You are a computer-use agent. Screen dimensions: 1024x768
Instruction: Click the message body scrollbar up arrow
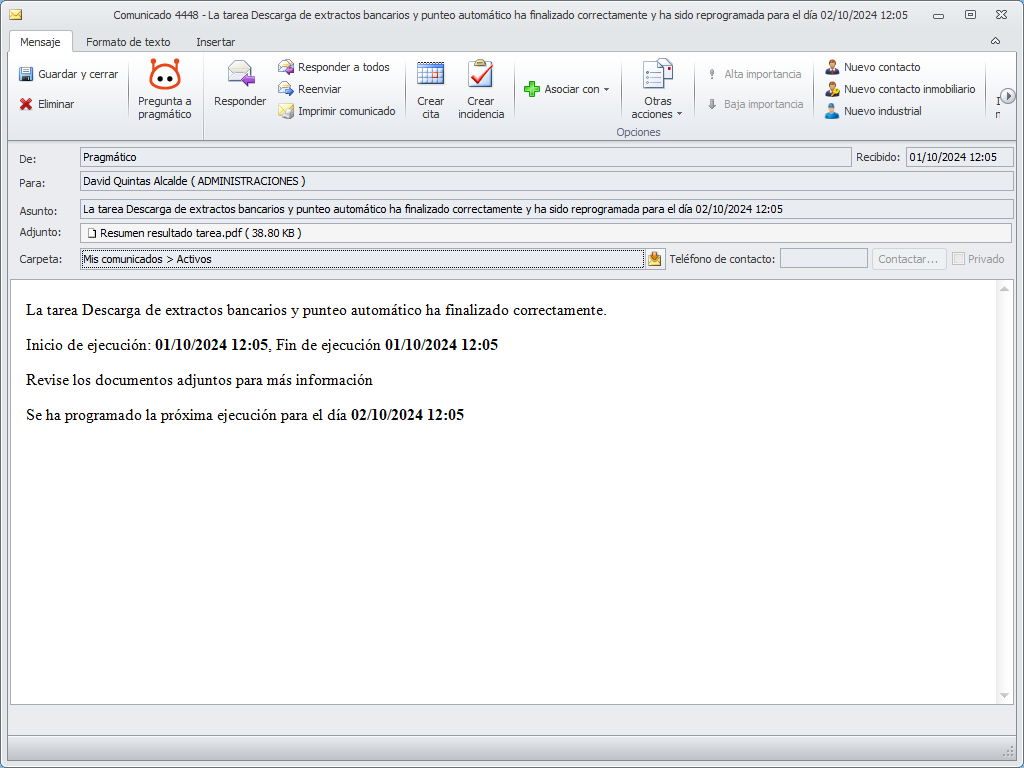[1004, 289]
